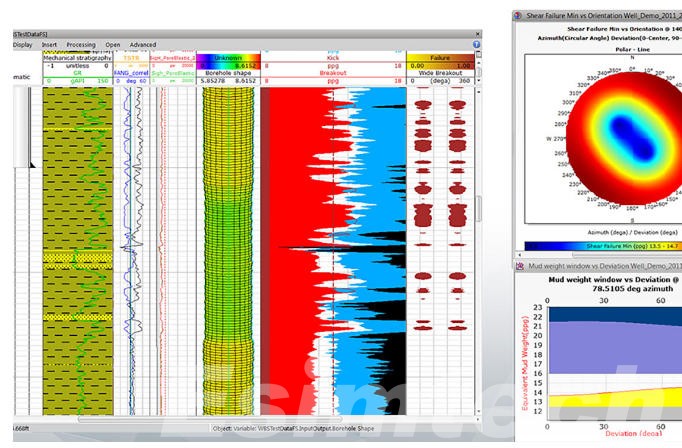Select the Mechanical stratigraphy track header
682x448 pixels.
click(x=77, y=57)
